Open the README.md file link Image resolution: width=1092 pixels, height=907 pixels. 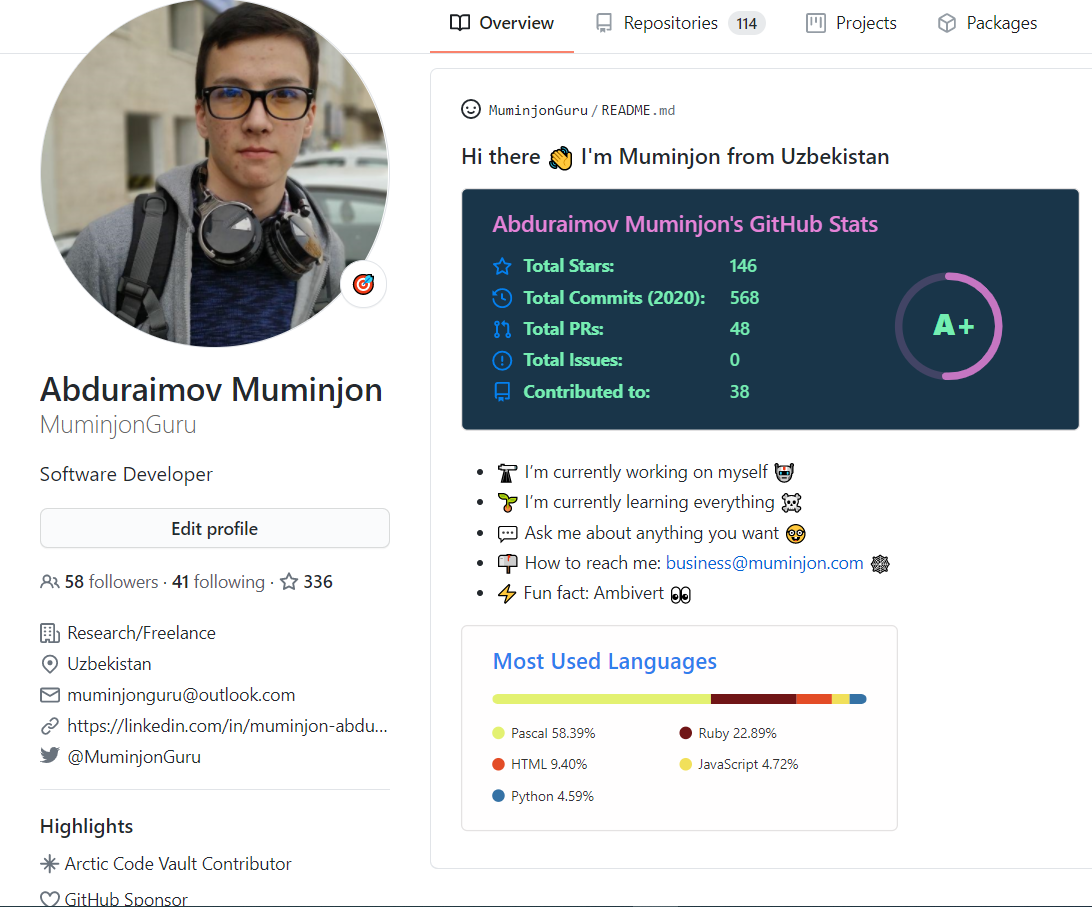pos(638,110)
